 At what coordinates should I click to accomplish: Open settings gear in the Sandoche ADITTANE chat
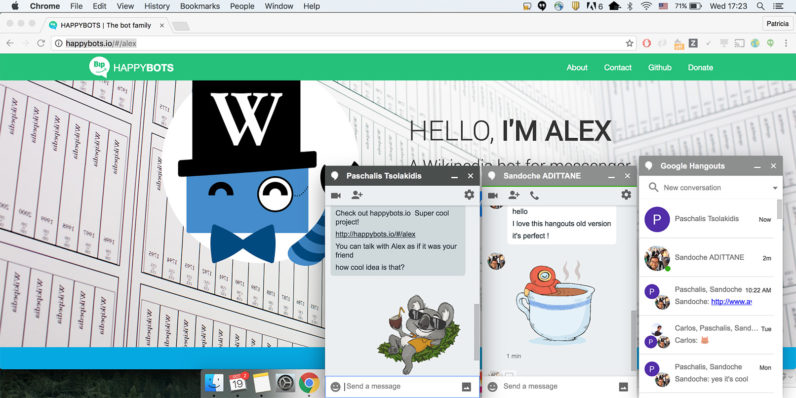pos(626,194)
